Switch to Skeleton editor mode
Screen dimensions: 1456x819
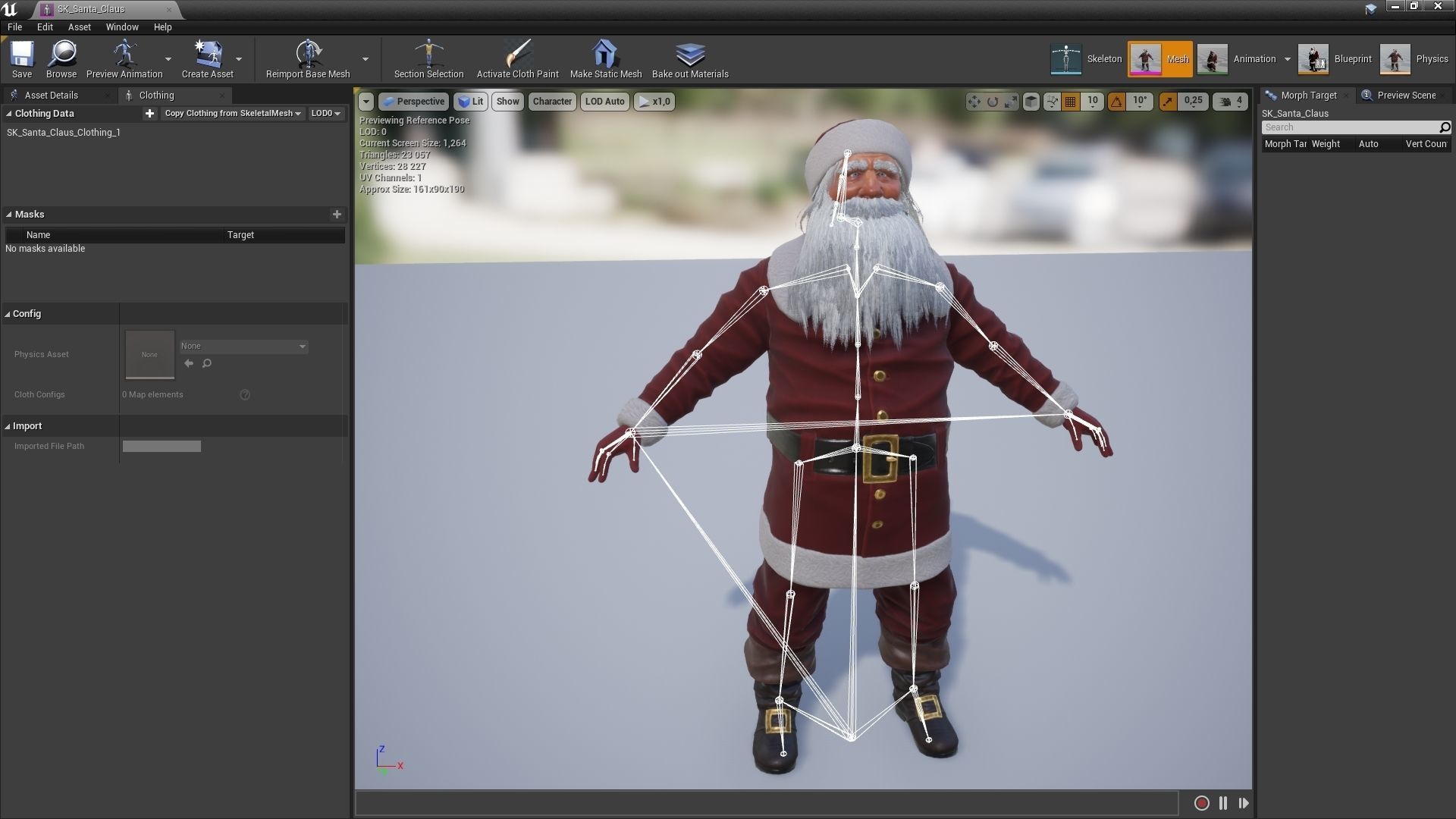[1086, 59]
